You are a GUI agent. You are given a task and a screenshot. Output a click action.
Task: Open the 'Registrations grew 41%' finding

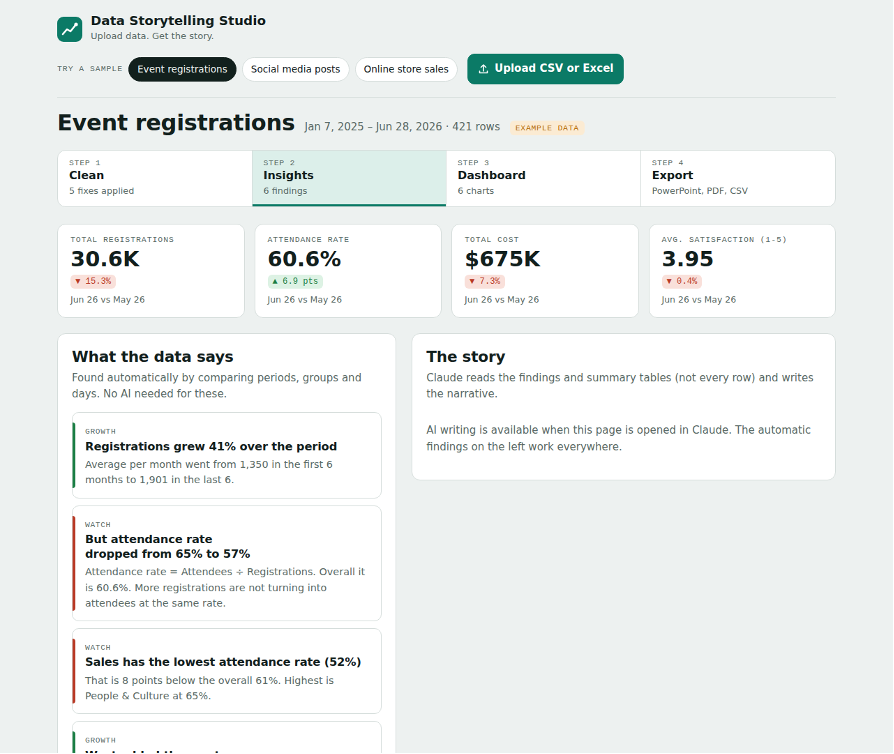227,455
